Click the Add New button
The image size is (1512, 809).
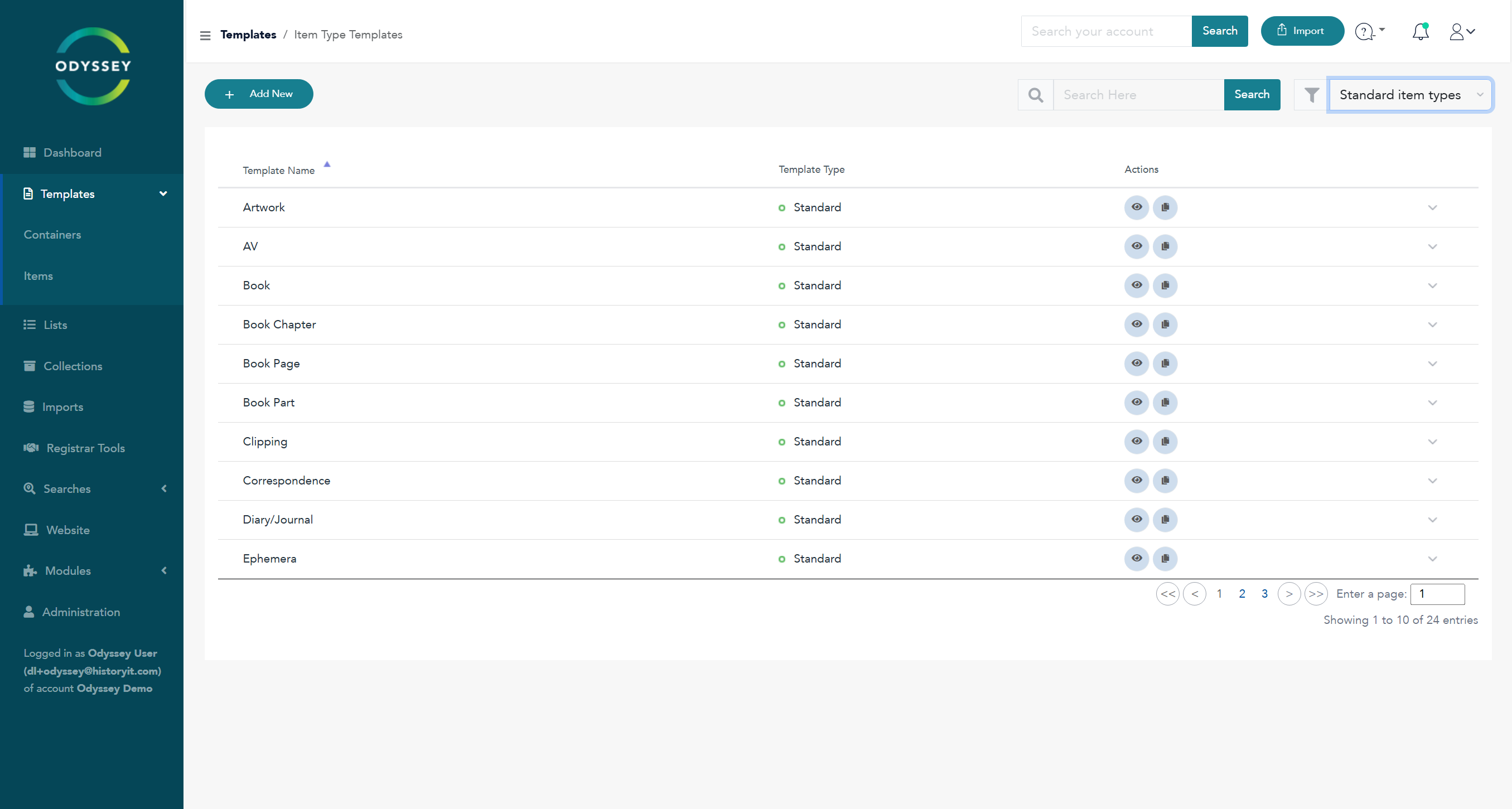[x=259, y=94]
